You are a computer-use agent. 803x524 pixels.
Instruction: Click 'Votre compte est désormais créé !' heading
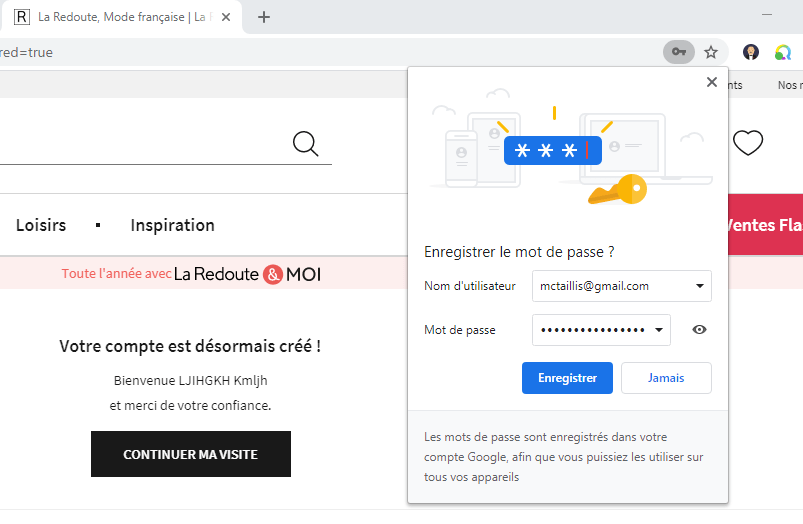click(x=190, y=346)
